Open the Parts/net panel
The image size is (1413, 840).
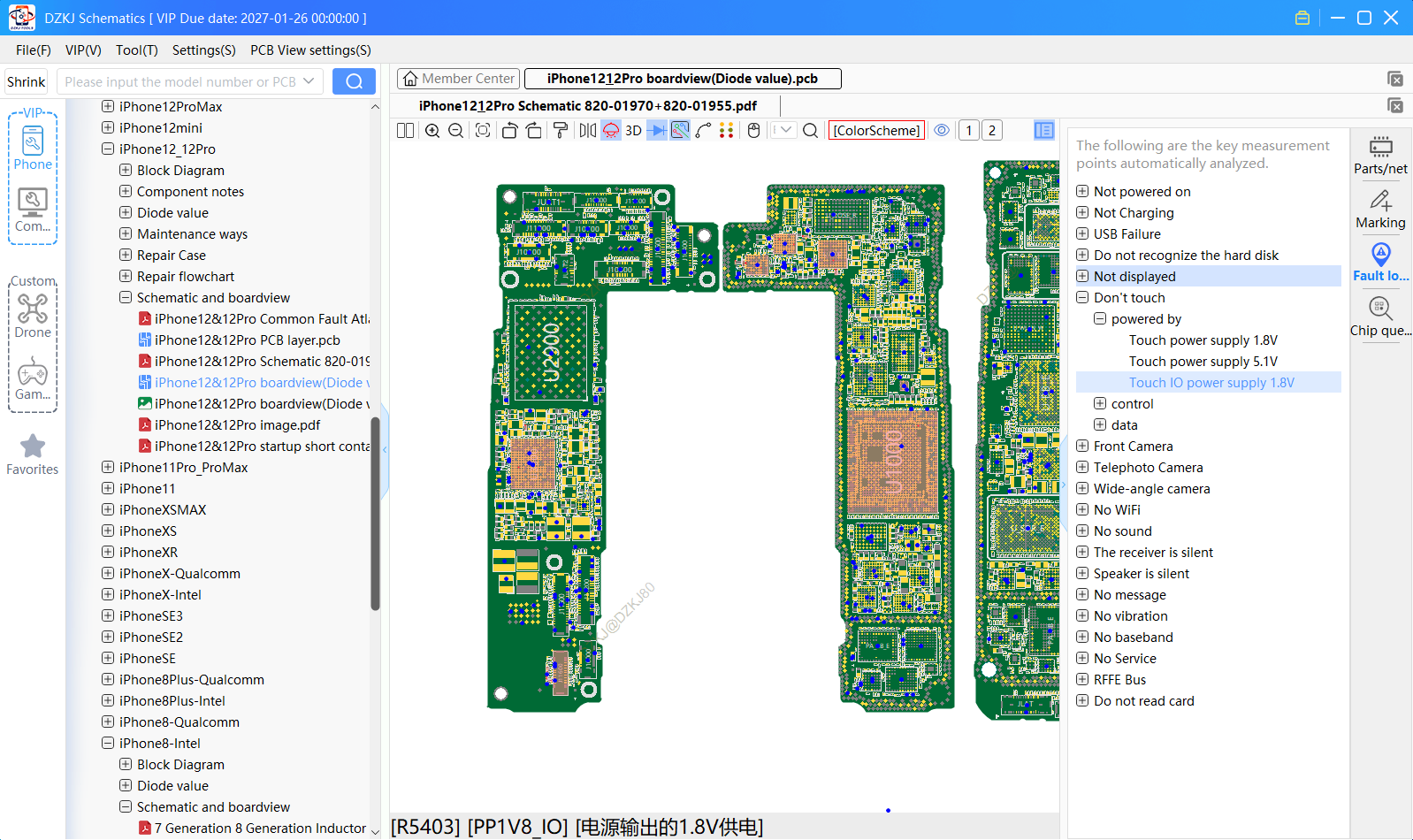[x=1380, y=155]
